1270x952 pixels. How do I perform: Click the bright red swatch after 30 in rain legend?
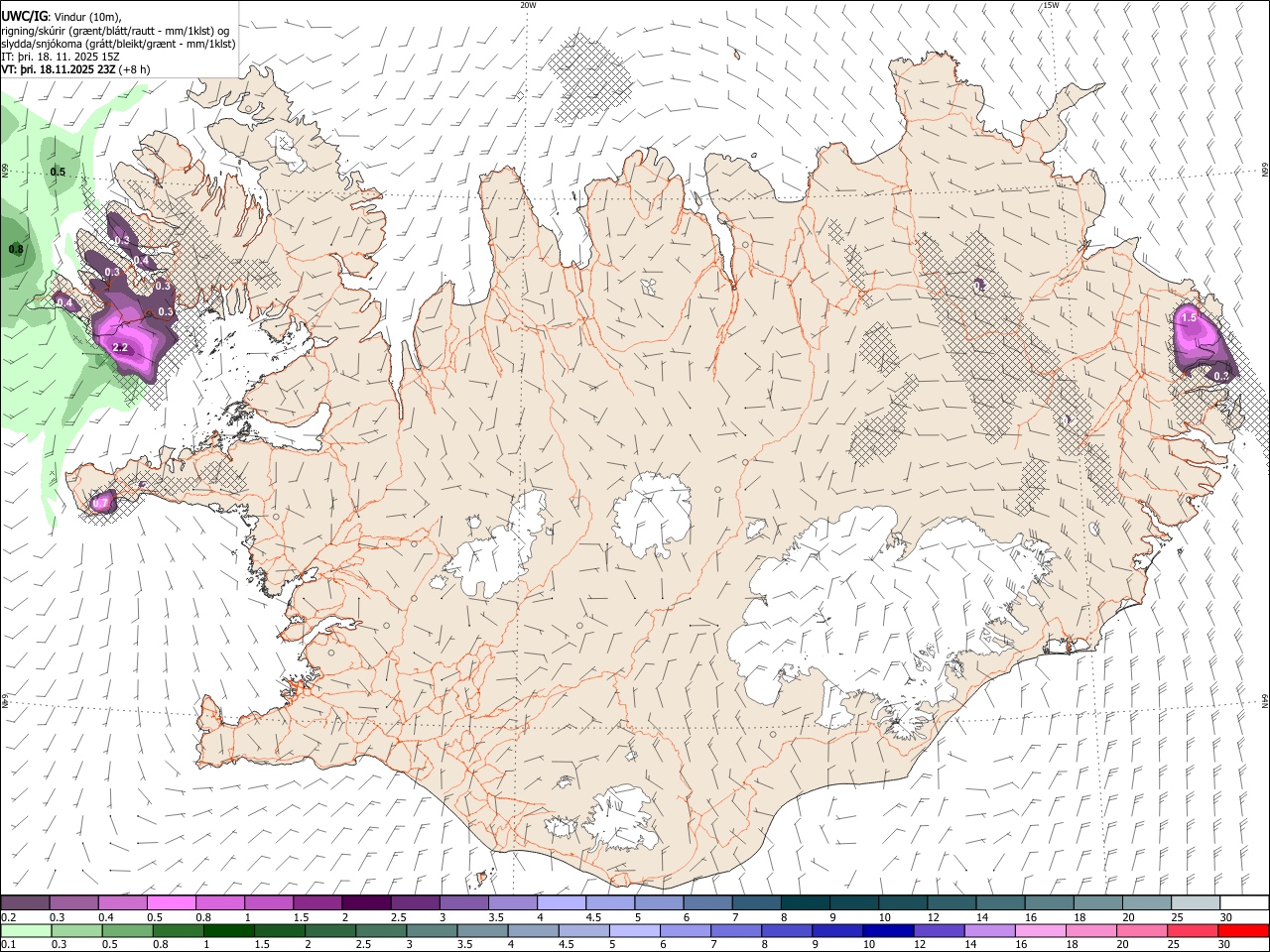[x=1243, y=931]
